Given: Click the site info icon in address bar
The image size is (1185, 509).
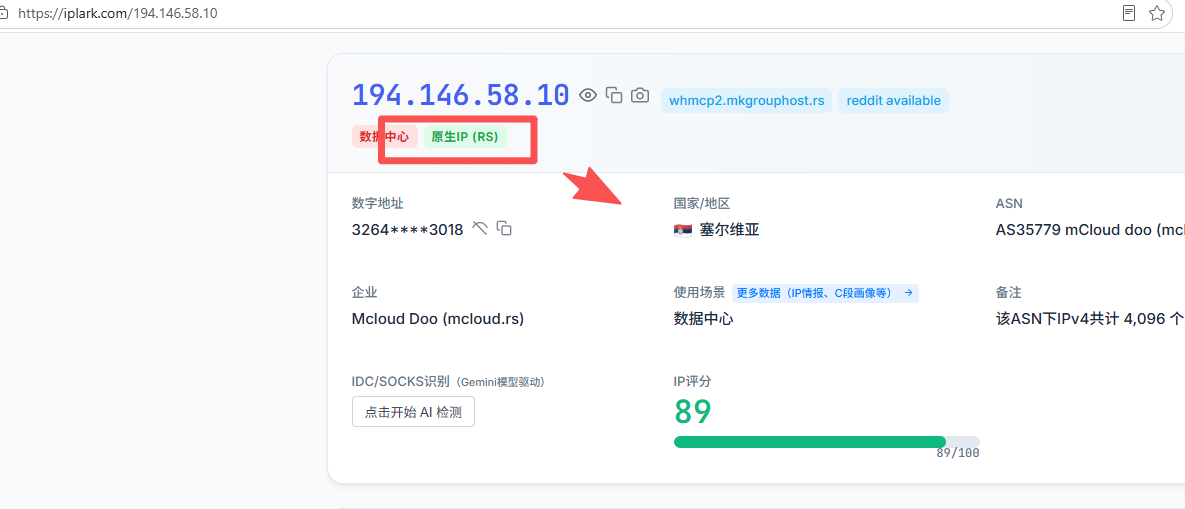Looking at the screenshot, I should (3, 13).
